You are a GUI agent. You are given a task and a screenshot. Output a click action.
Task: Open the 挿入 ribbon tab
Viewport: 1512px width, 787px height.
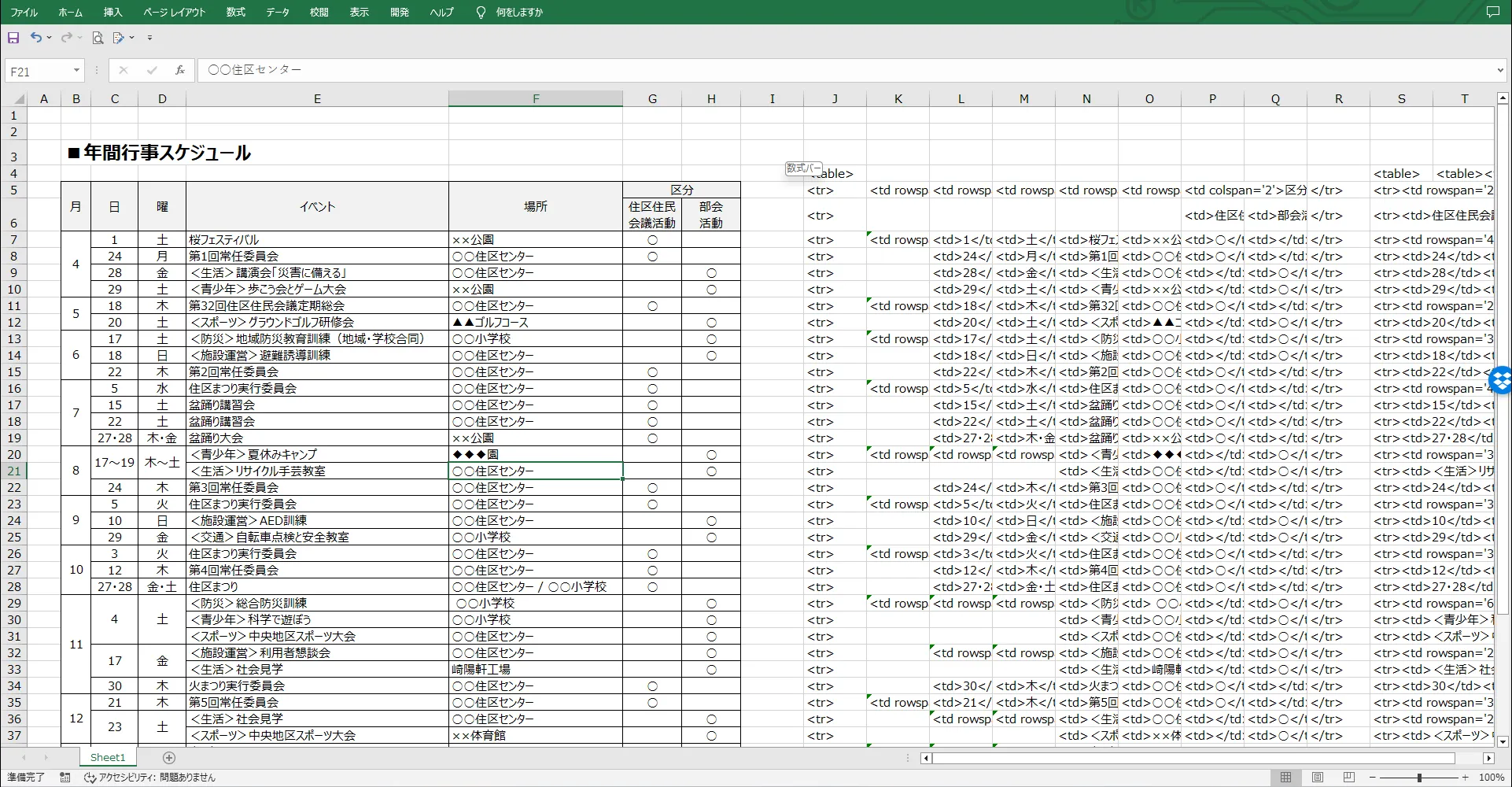point(112,13)
